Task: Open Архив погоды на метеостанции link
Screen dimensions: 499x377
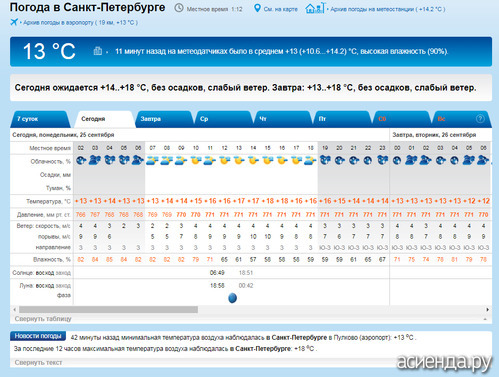Action: click(387, 9)
